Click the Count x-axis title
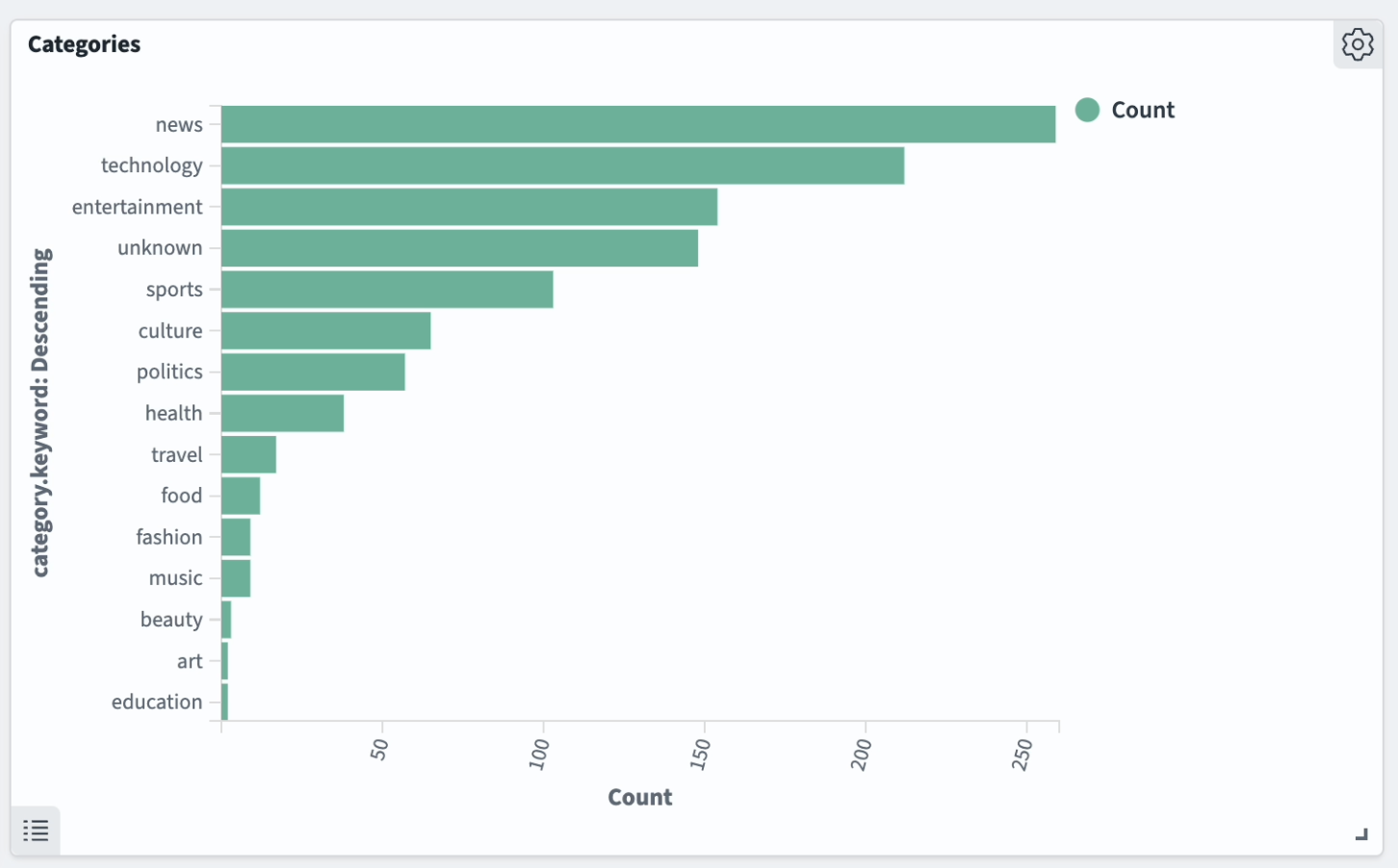 point(639,797)
